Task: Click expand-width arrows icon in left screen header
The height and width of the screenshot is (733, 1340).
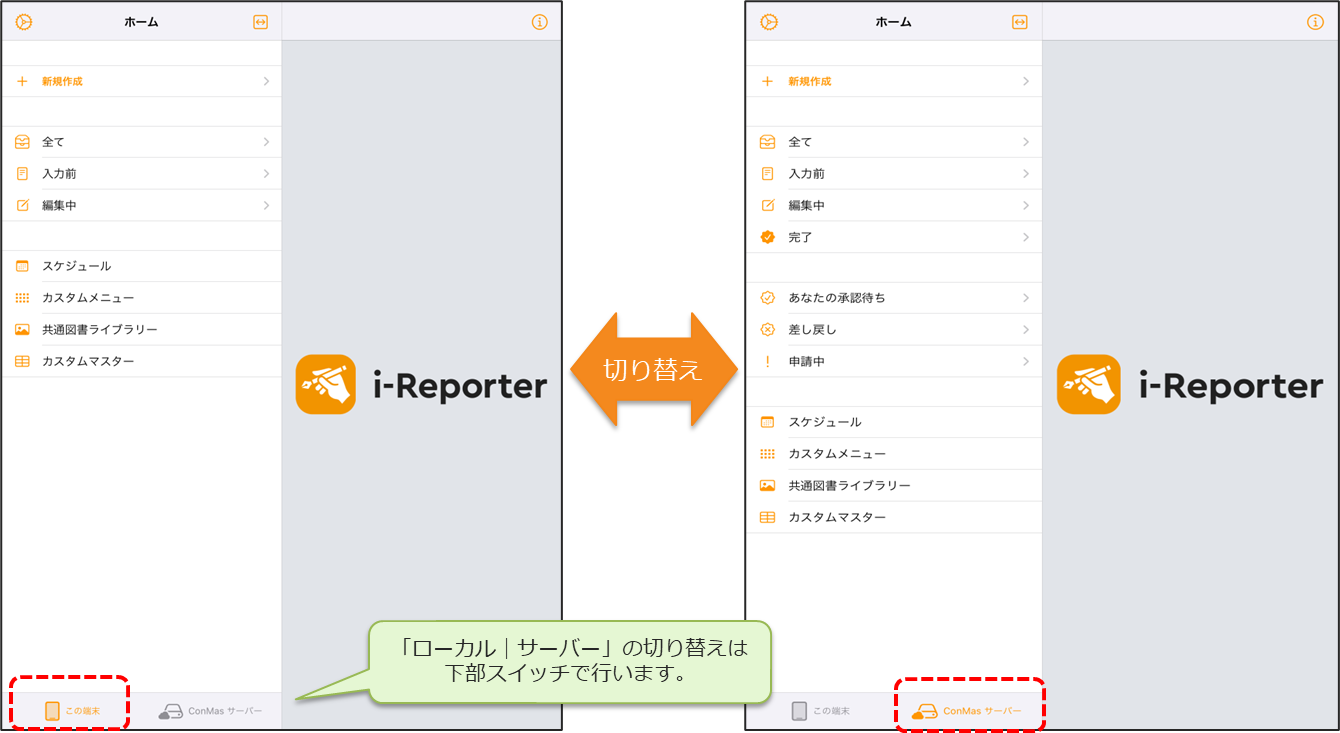Action: pos(260,22)
